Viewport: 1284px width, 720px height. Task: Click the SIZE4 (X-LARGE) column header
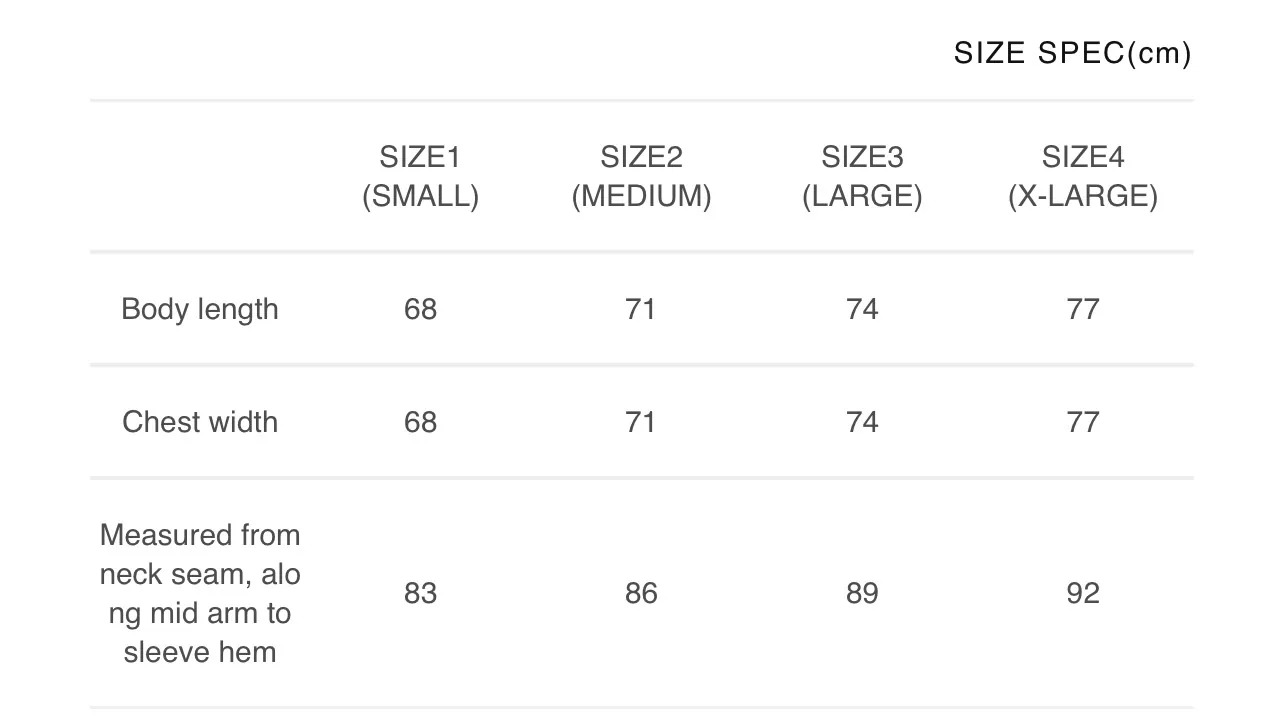pos(1083,177)
